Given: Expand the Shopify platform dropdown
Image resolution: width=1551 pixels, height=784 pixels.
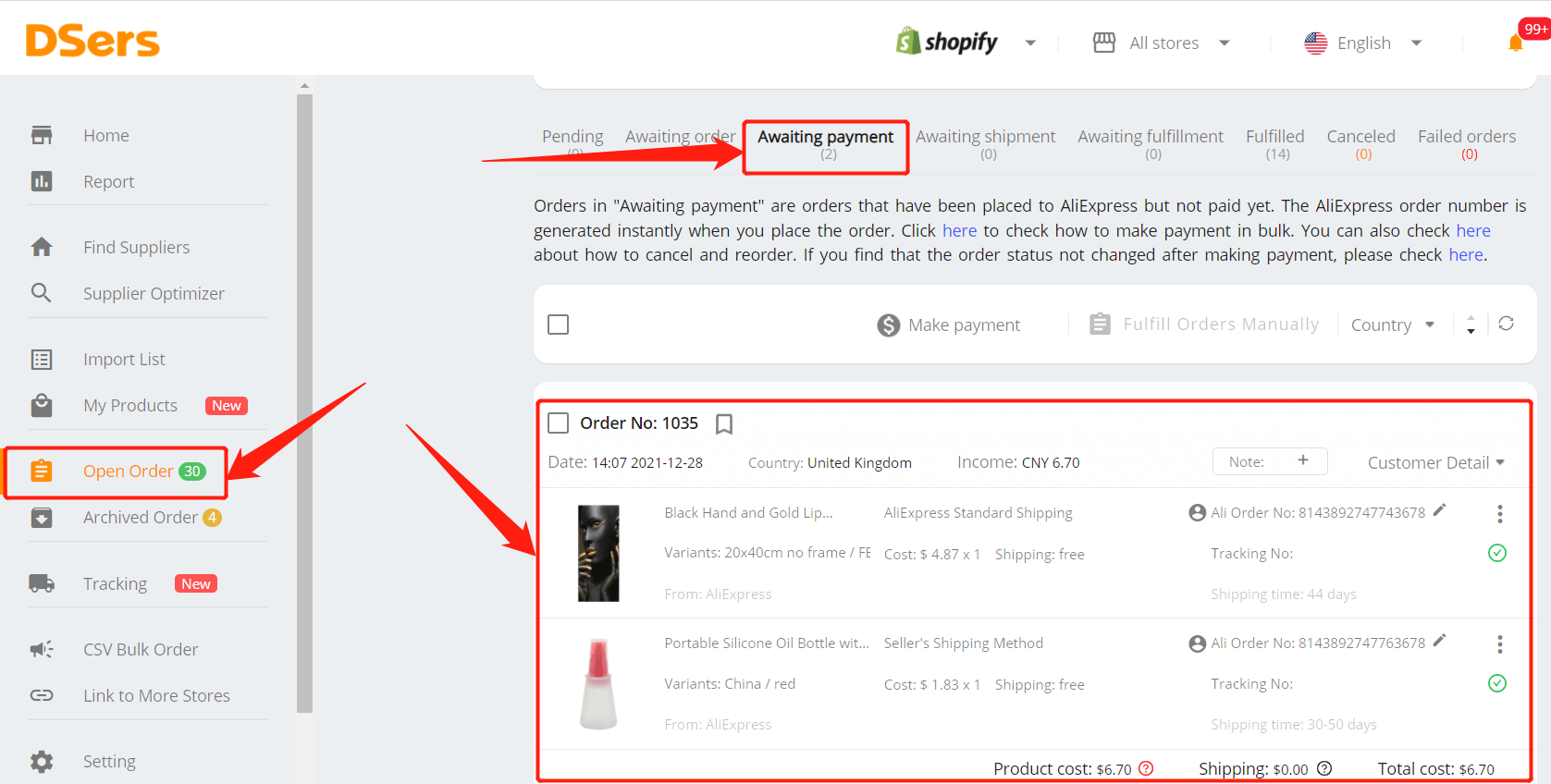Looking at the screenshot, I should (x=1030, y=43).
